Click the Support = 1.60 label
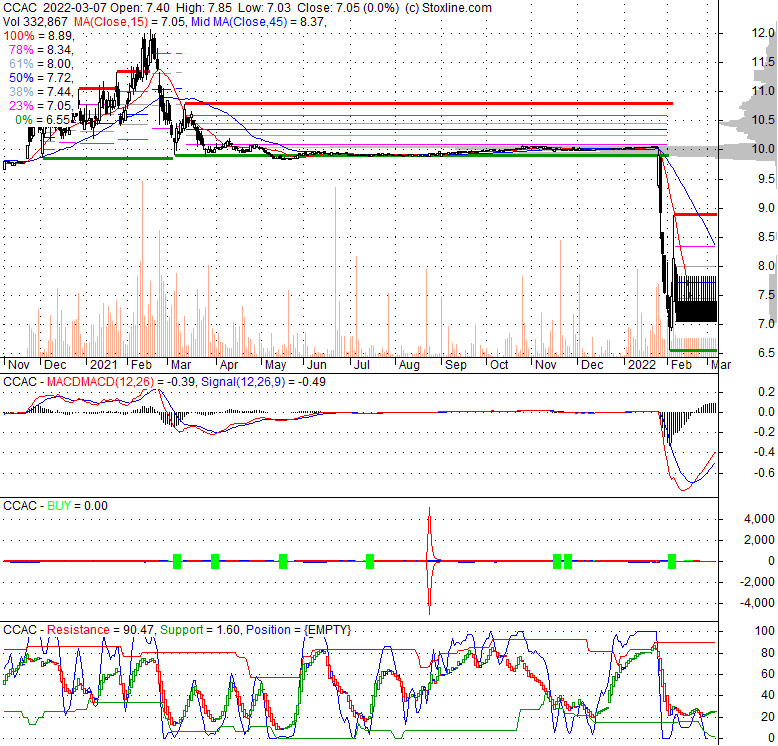The image size is (778, 746). point(200,630)
